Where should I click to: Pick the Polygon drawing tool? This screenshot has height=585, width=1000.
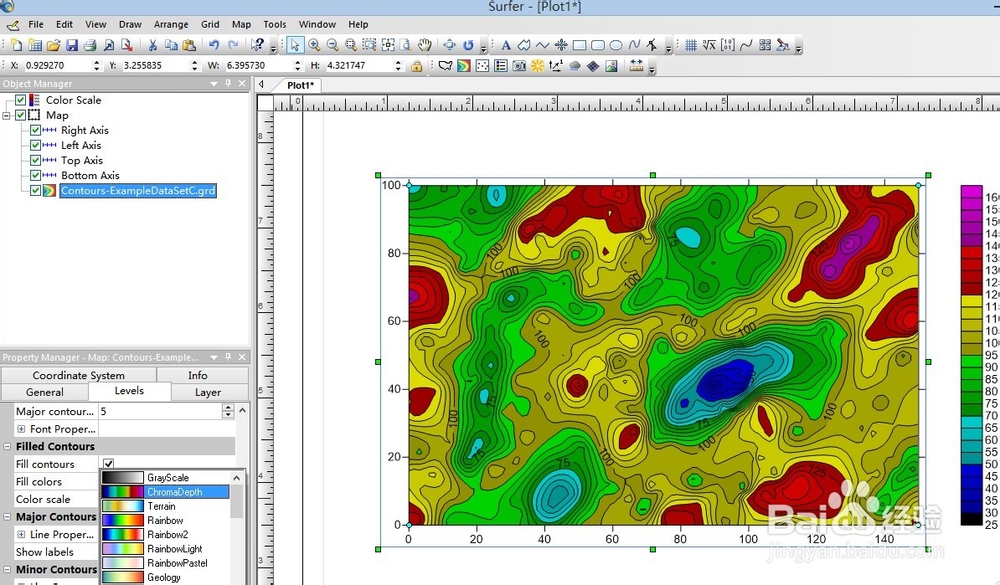click(x=524, y=45)
